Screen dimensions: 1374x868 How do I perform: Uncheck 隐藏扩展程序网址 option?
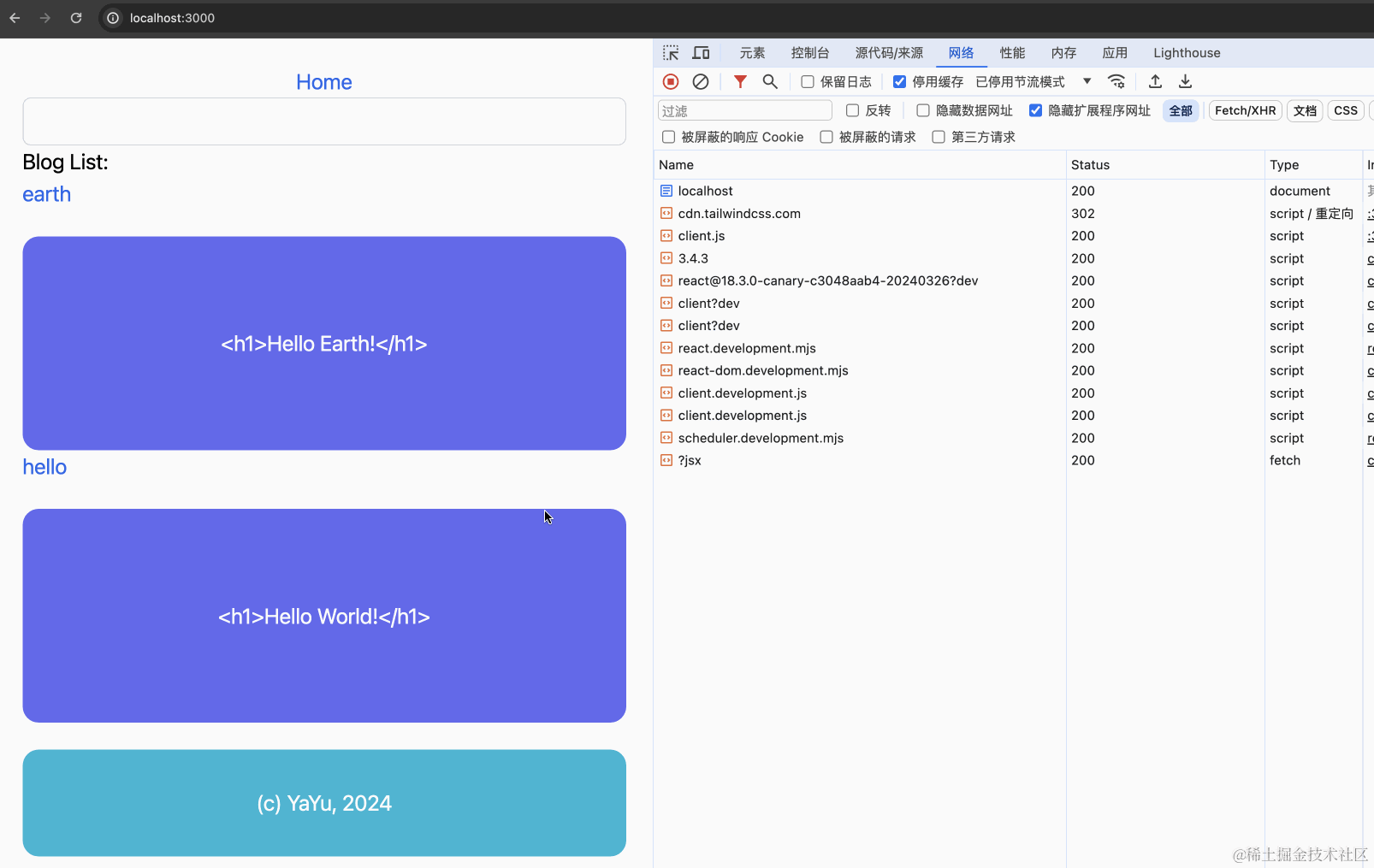(x=1036, y=110)
